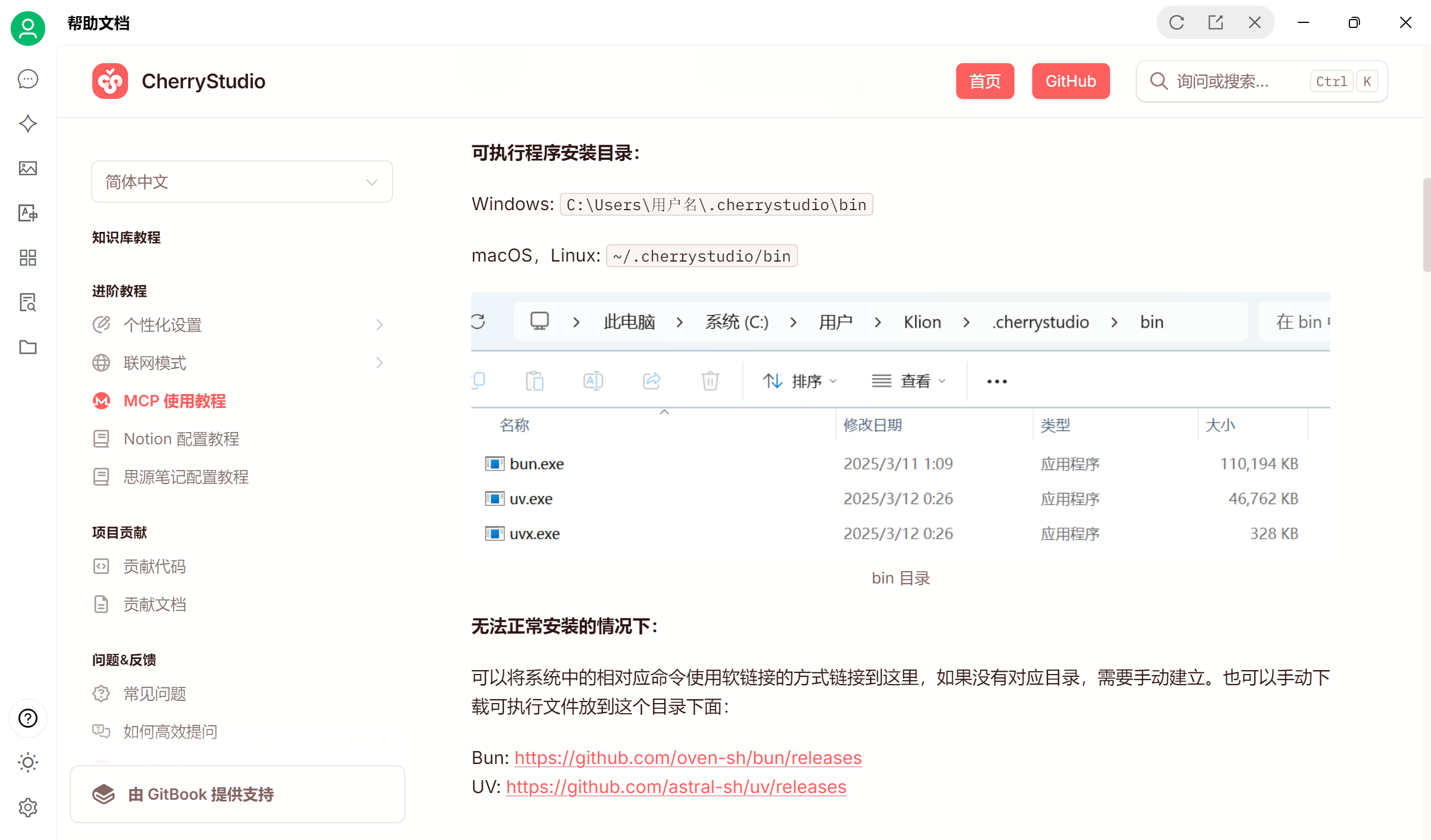Open the Bun releases GitHub link
The width and height of the screenshot is (1431, 840).
(688, 758)
